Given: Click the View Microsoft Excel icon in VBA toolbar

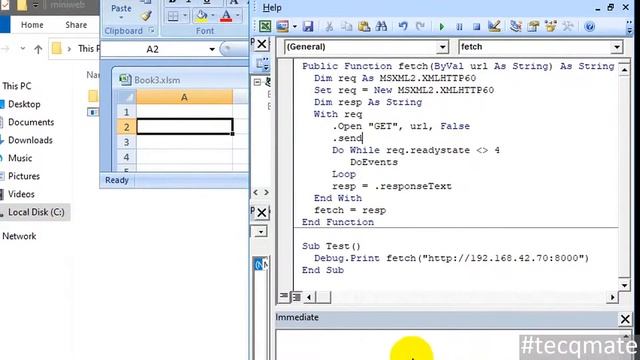Looking at the screenshot, I should 265,27.
